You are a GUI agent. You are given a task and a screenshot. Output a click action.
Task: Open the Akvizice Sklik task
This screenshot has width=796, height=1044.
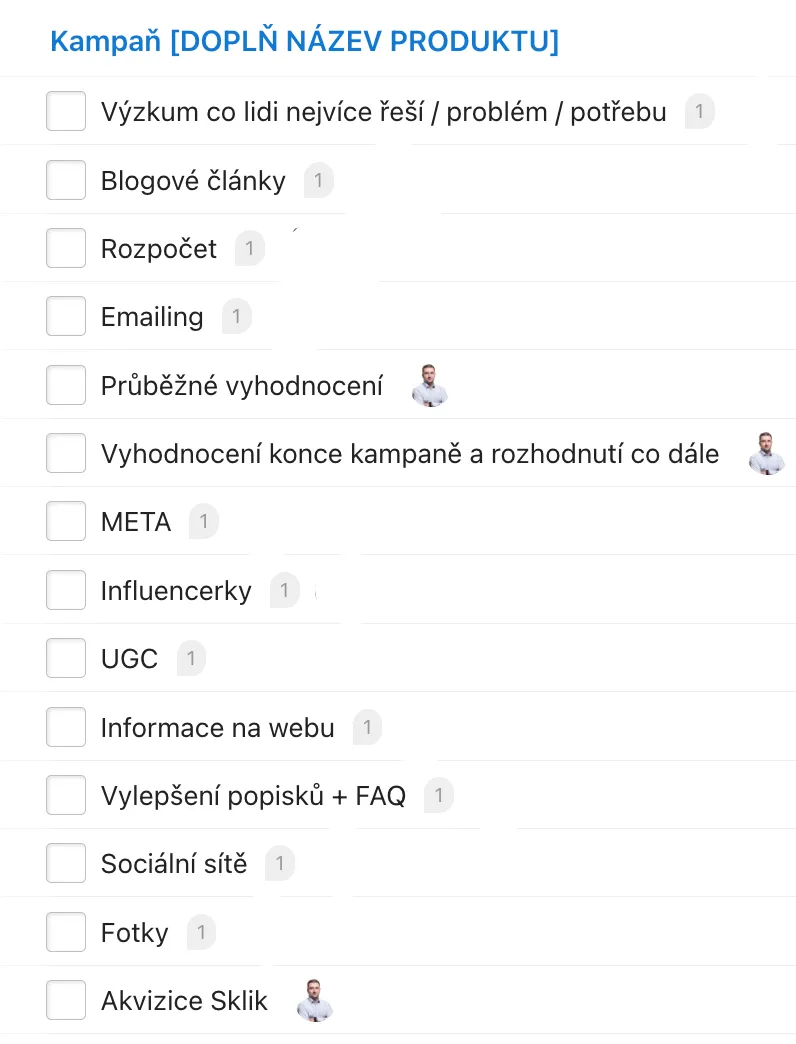[x=184, y=1001]
